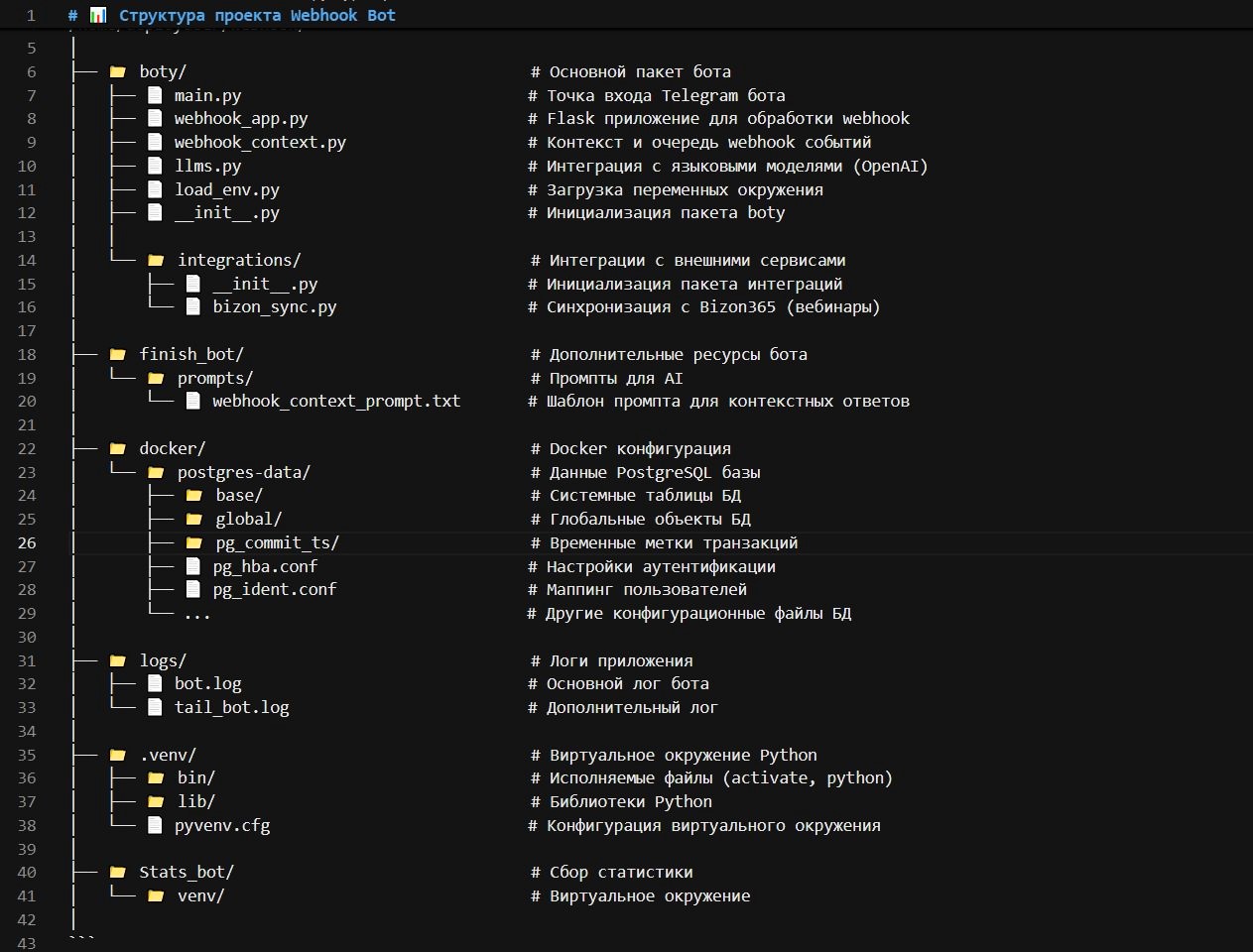This screenshot has width=1253, height=952.
Task: Click the folder icon beside Stats_bot/
Action: [x=118, y=872]
